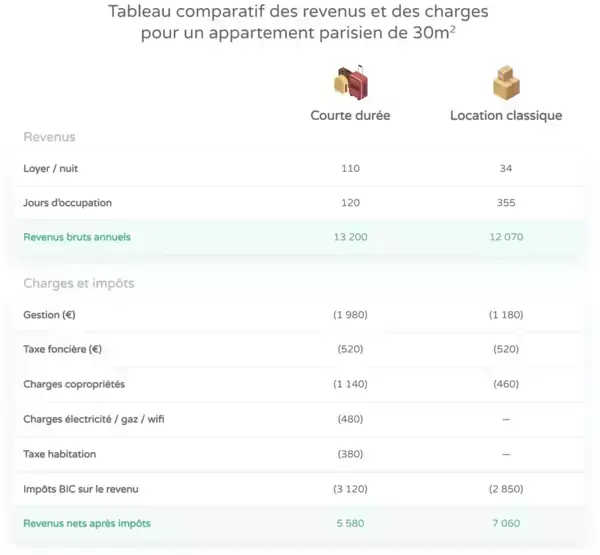Click the Revenus section heading
The height and width of the screenshot is (555, 600).
[x=49, y=137]
